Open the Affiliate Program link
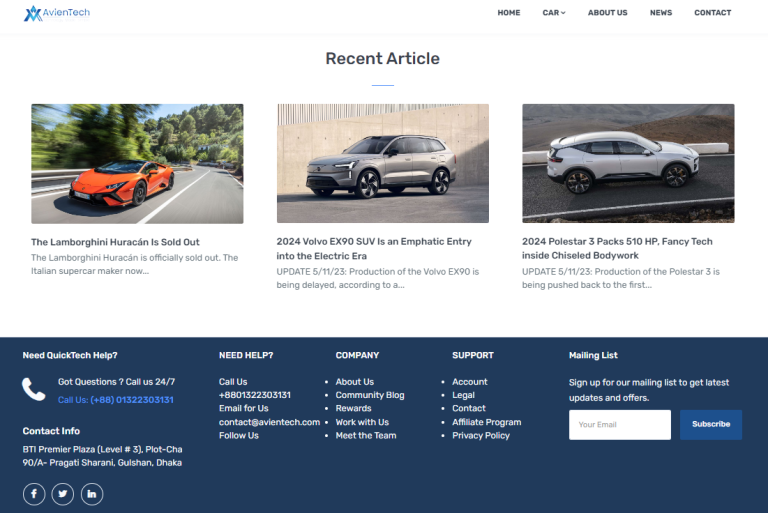The width and height of the screenshot is (768, 513). click(486, 422)
